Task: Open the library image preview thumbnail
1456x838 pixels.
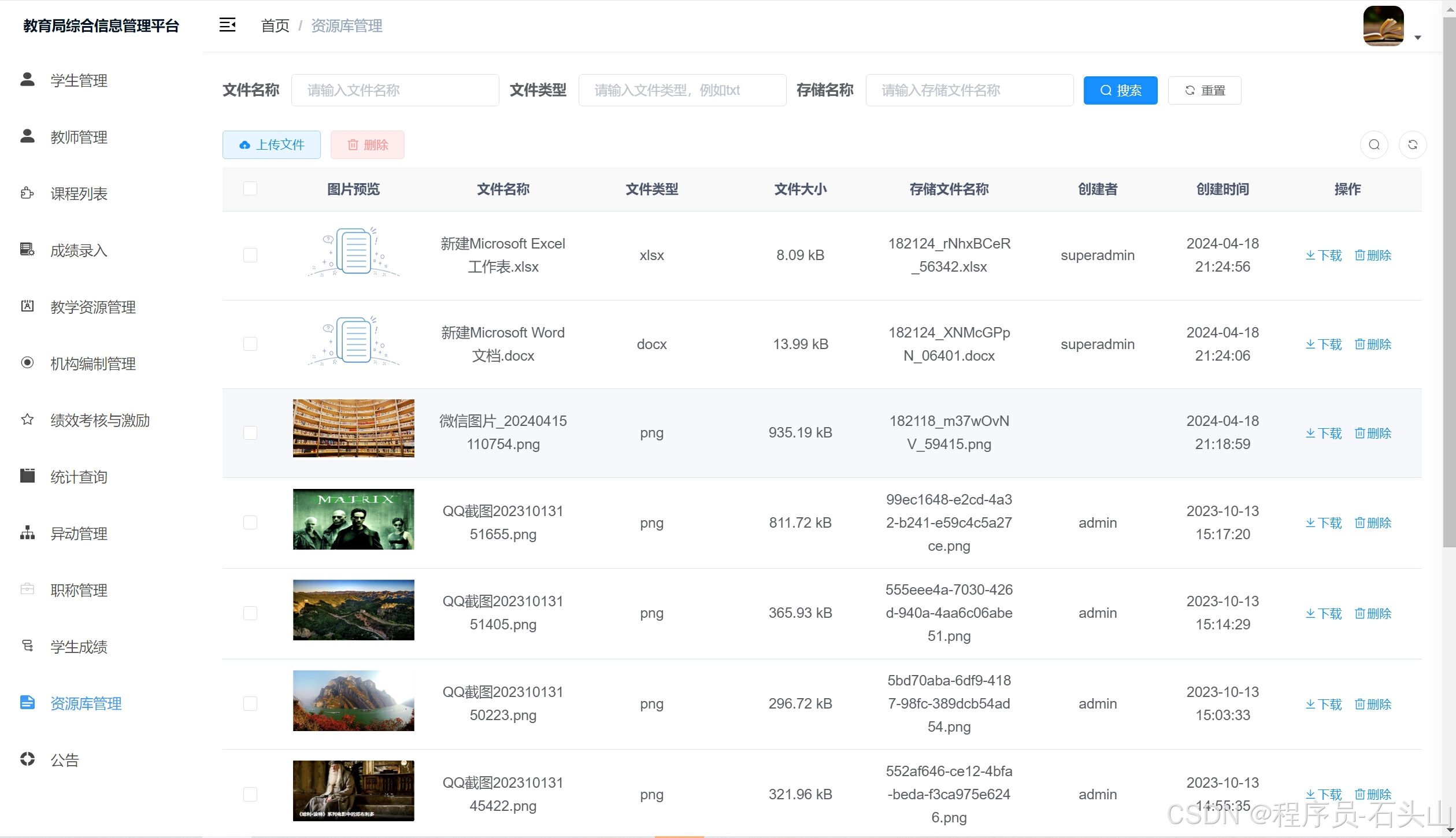Action: 354,428
